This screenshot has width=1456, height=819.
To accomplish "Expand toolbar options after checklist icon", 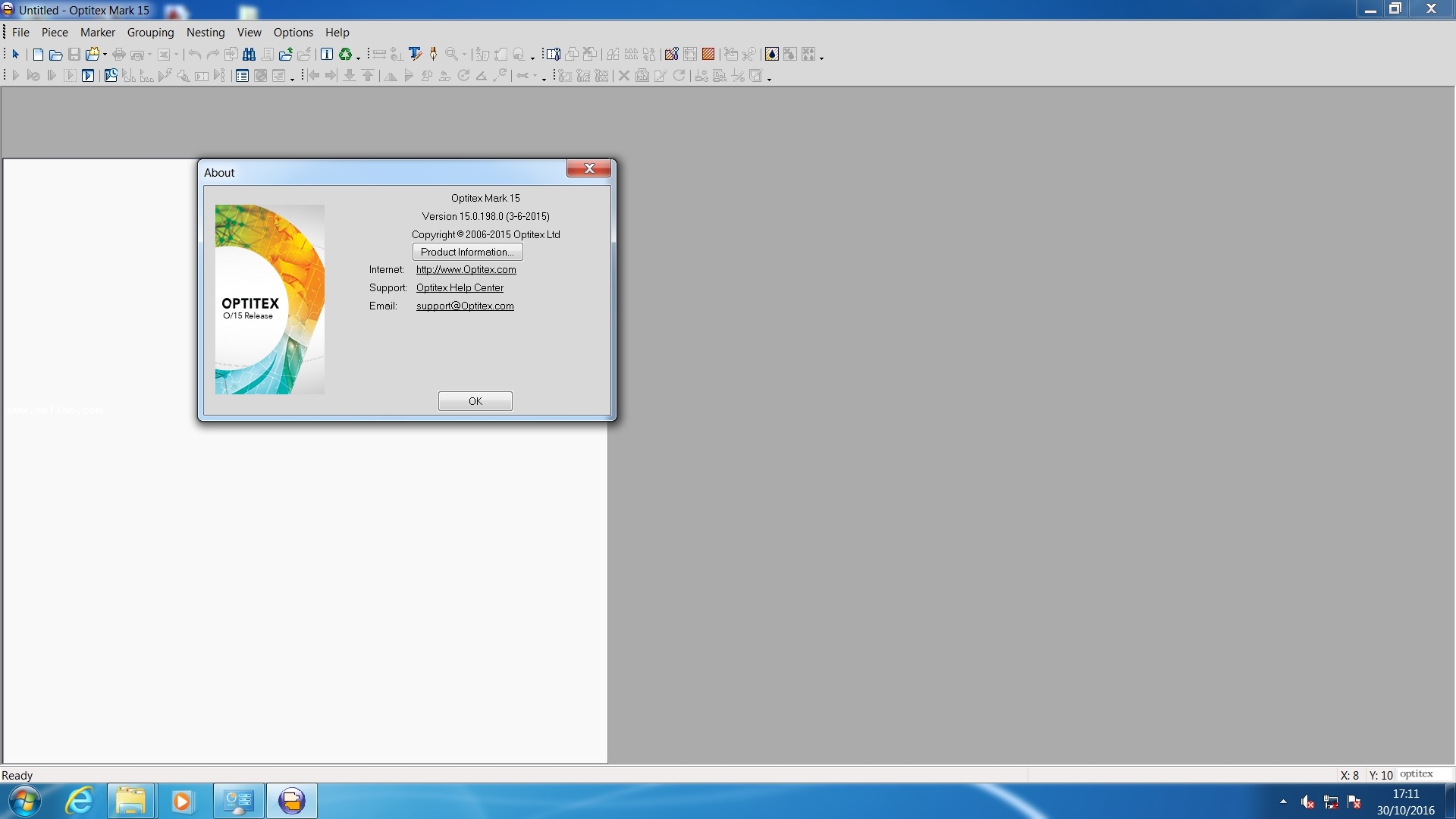I will [292, 79].
